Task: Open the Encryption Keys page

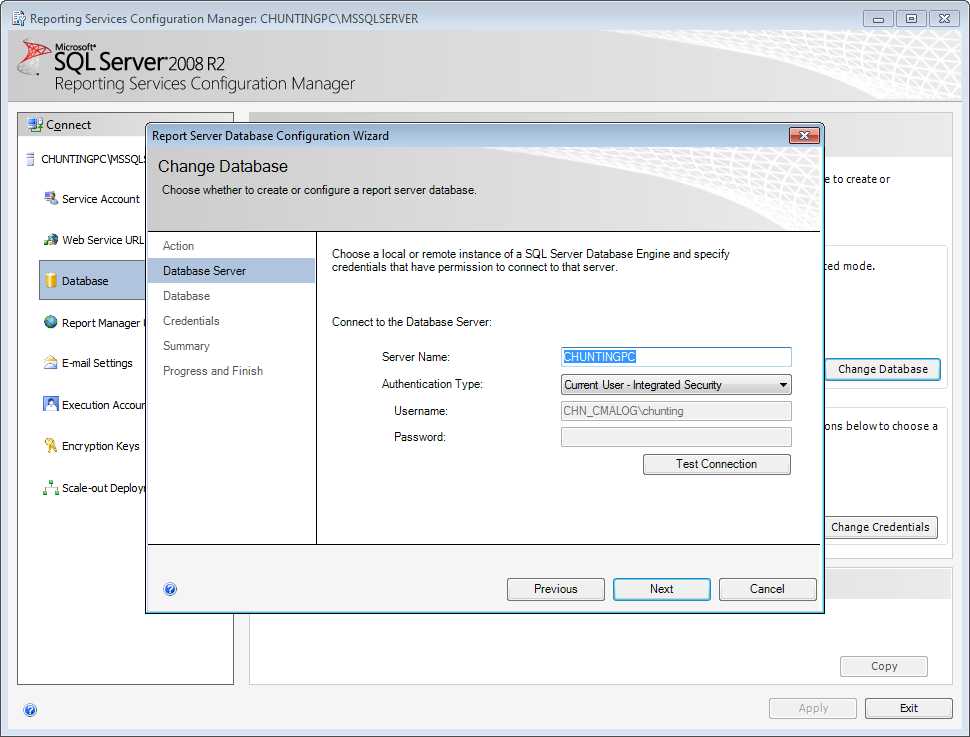Action: point(101,446)
